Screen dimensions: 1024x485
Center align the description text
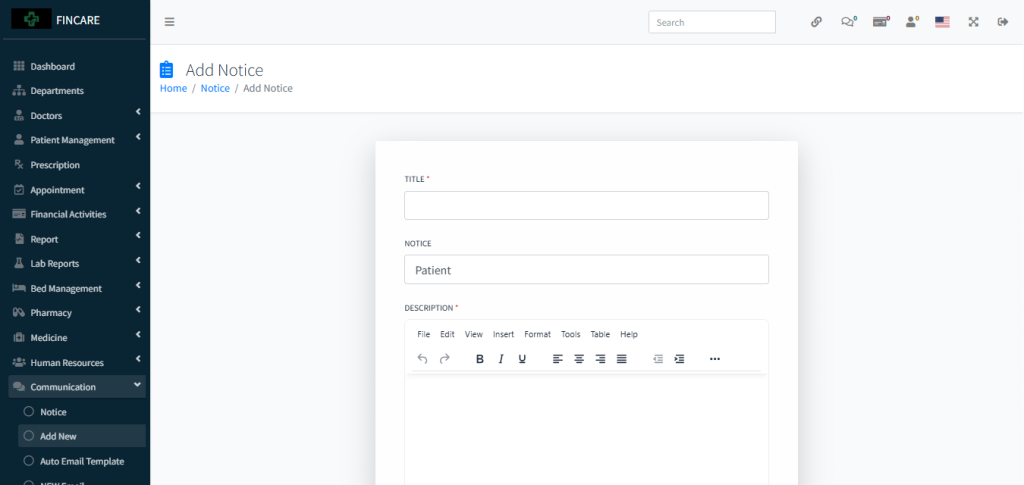579,359
